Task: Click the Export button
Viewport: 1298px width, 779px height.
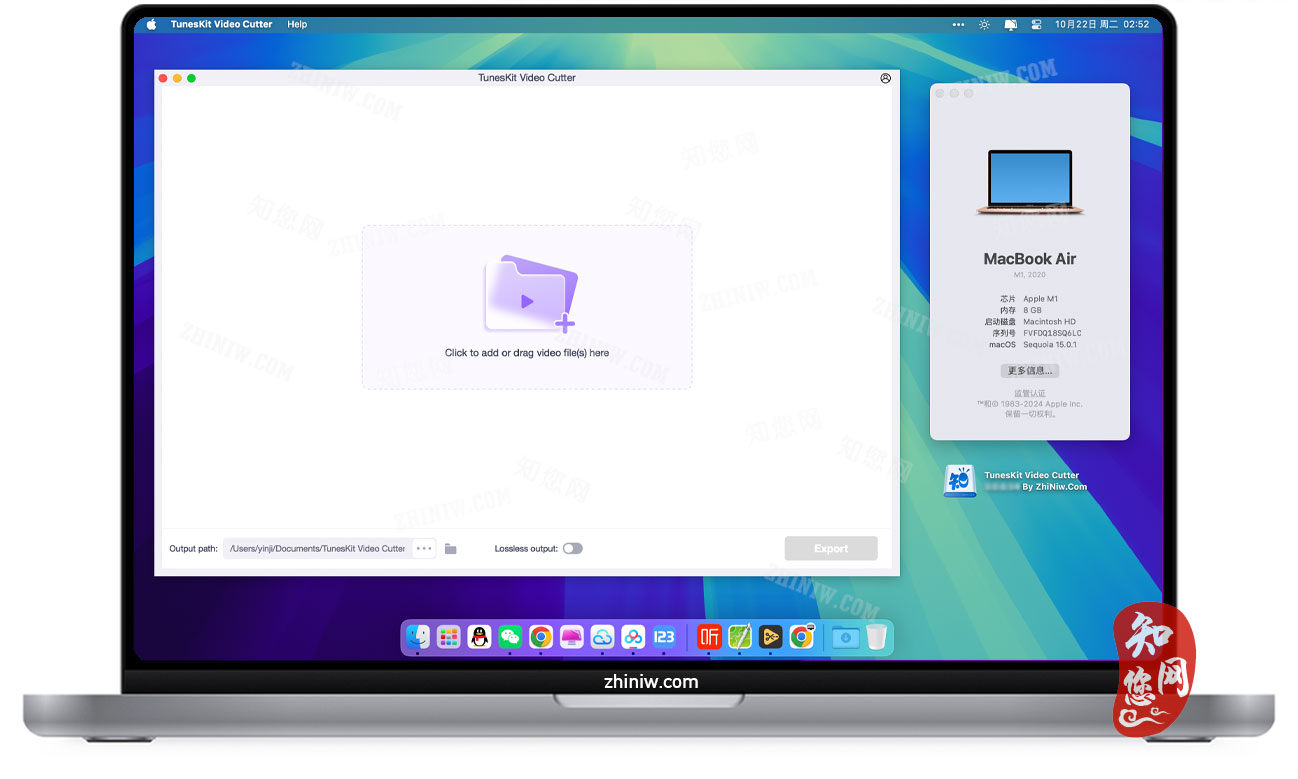Action: tap(831, 548)
